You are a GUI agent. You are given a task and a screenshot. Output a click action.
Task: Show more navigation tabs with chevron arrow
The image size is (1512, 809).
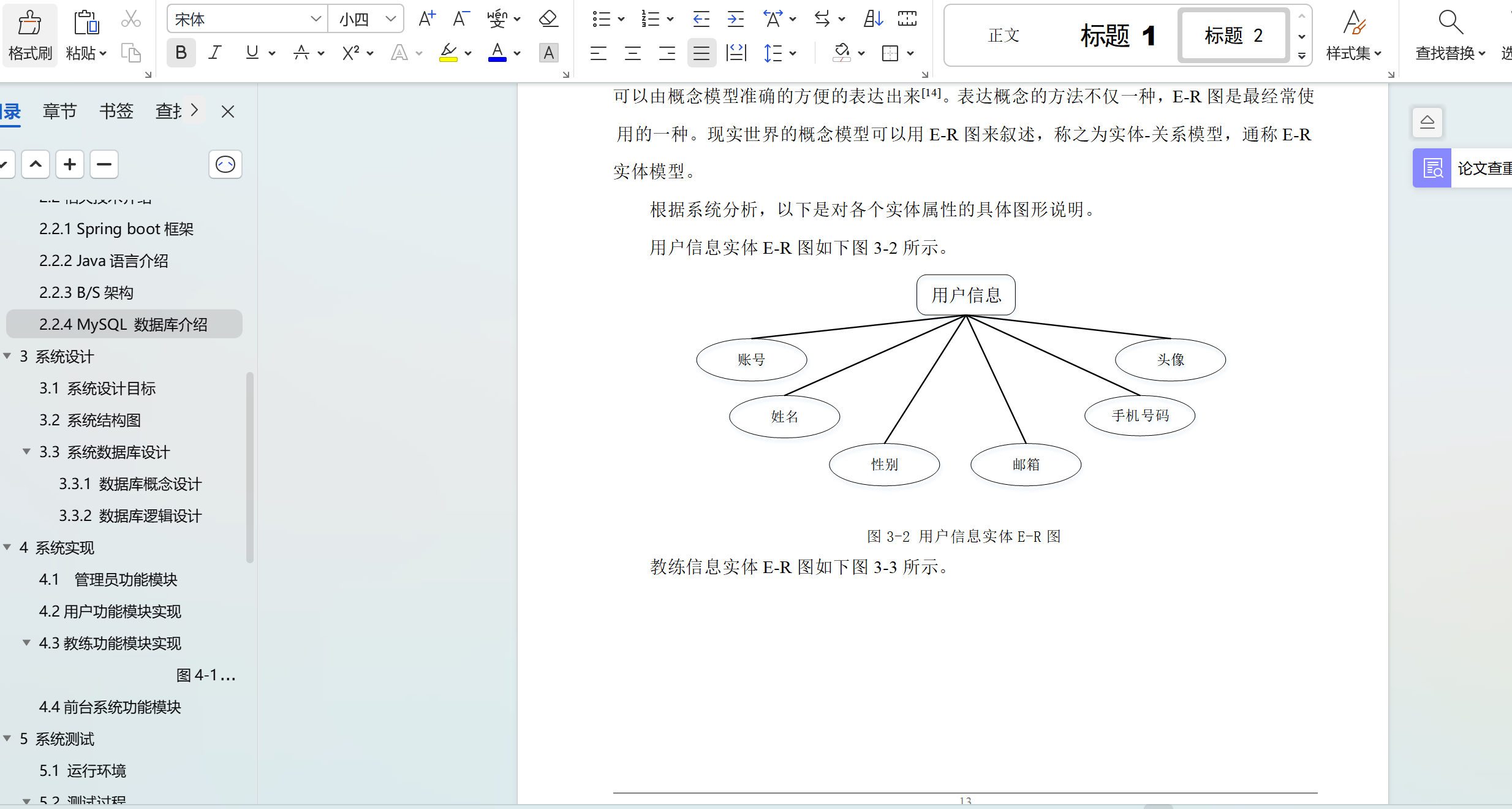[x=194, y=110]
